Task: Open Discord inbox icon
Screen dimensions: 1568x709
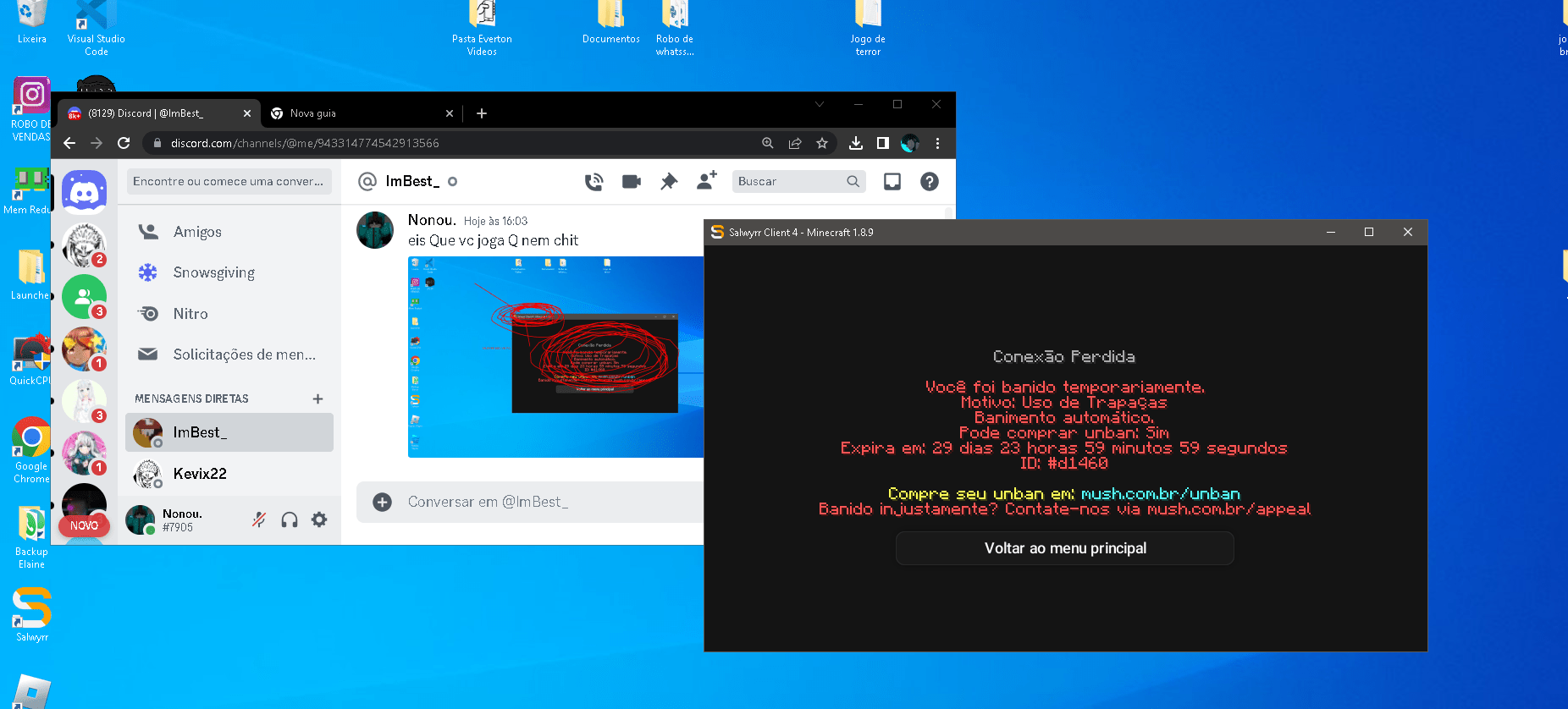Action: tap(892, 181)
